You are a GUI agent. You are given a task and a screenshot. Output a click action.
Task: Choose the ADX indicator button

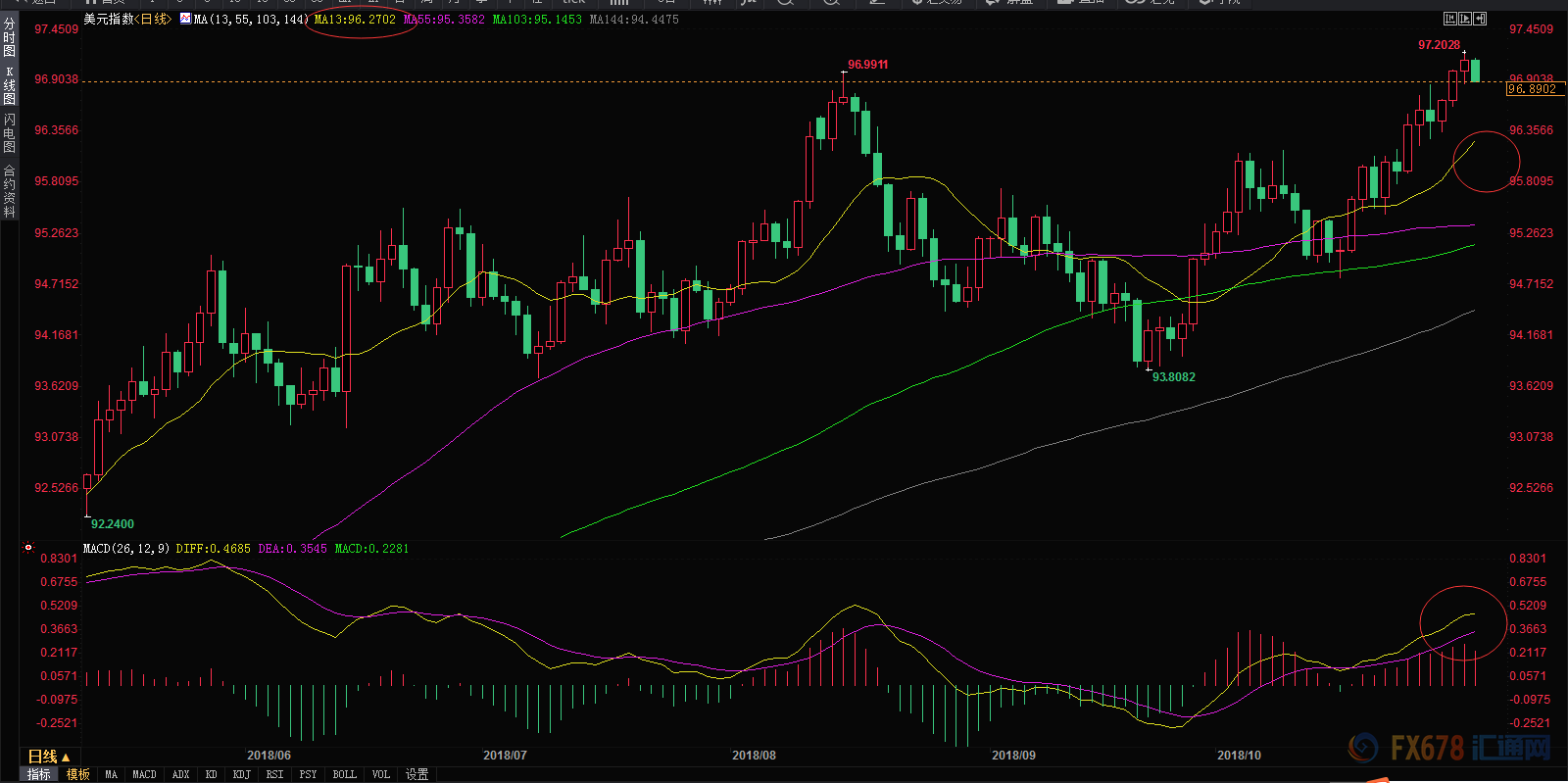(180, 774)
